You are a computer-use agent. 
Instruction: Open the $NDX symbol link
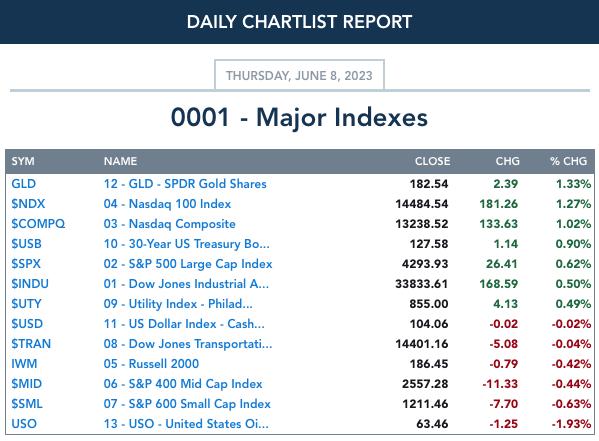pyautogui.click(x=28, y=204)
